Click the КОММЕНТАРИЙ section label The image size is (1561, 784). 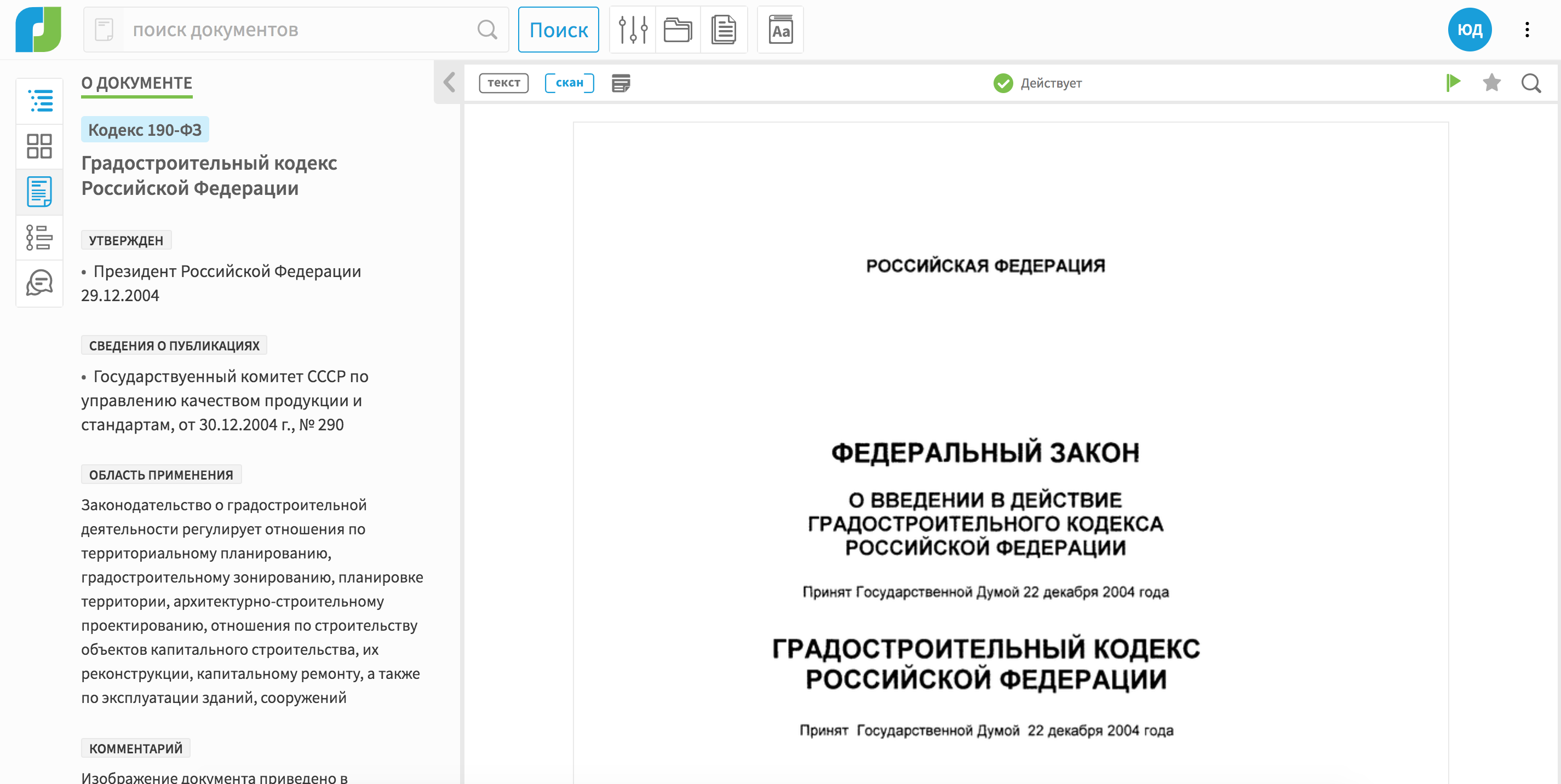click(136, 748)
